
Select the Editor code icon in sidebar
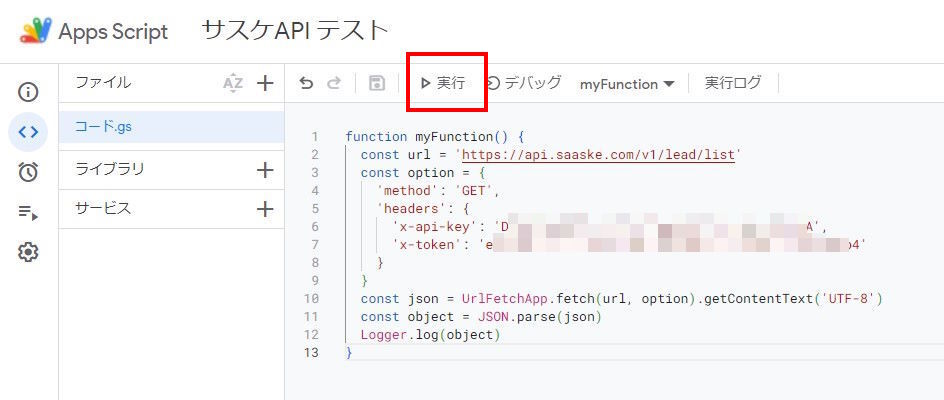tap(28, 132)
